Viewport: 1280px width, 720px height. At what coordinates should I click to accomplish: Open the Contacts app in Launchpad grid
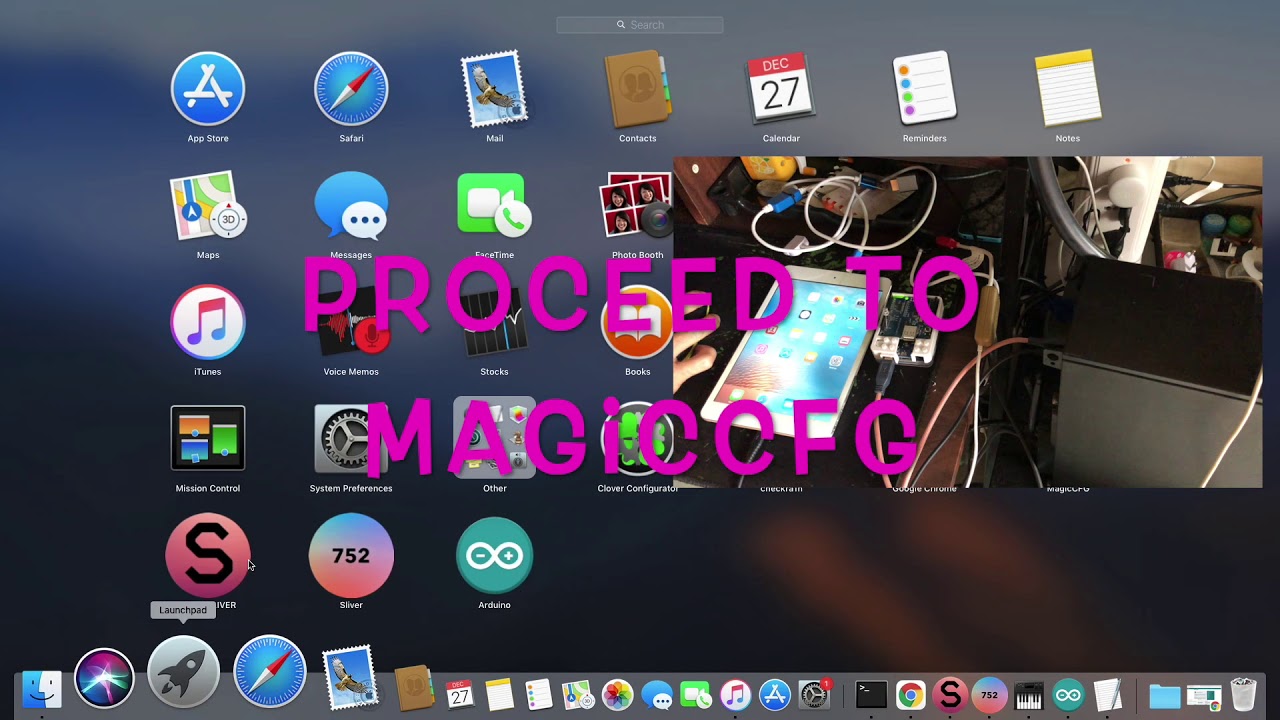(x=638, y=89)
